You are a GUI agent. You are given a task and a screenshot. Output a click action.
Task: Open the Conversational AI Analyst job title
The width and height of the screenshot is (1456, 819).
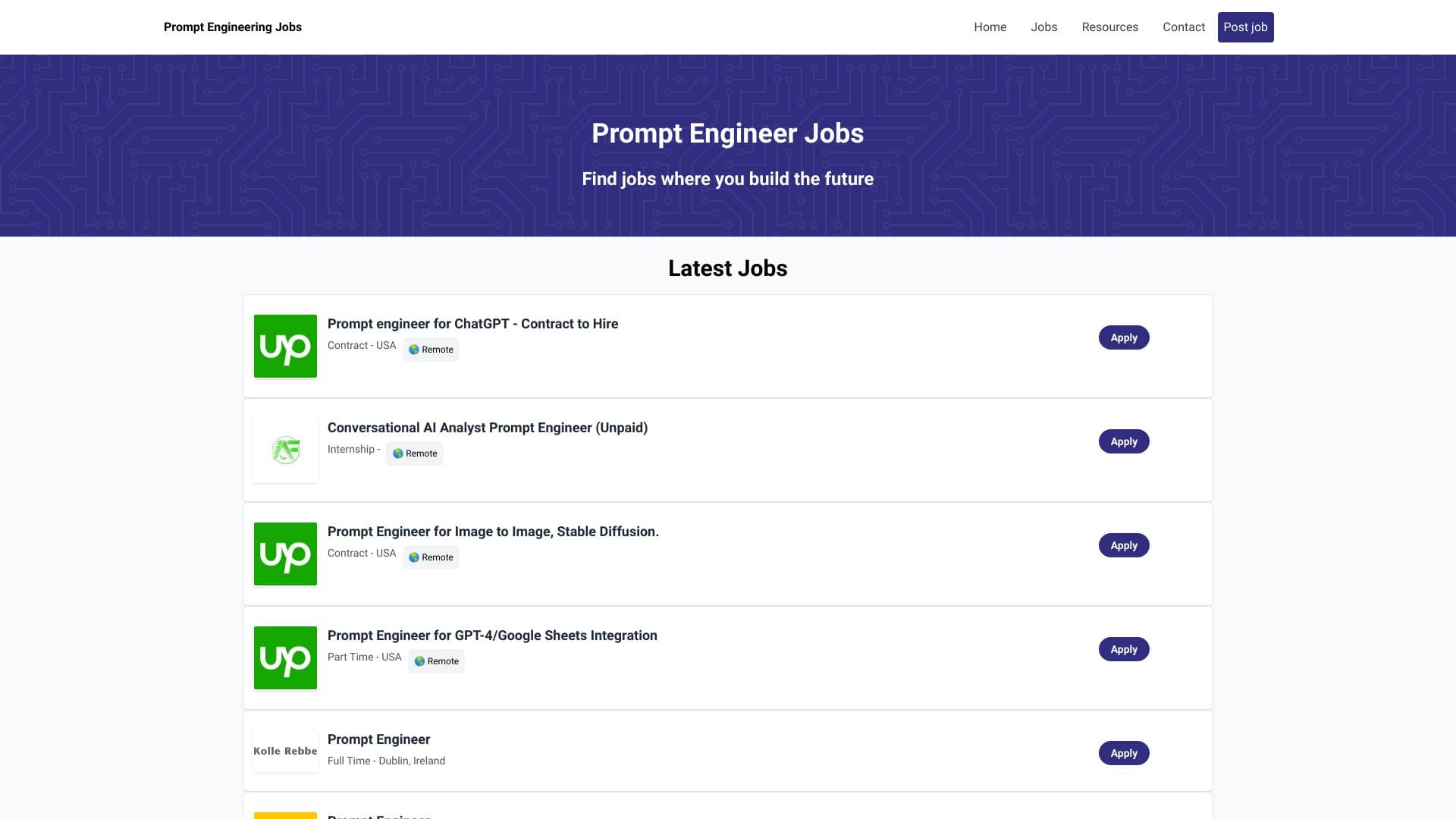(488, 428)
